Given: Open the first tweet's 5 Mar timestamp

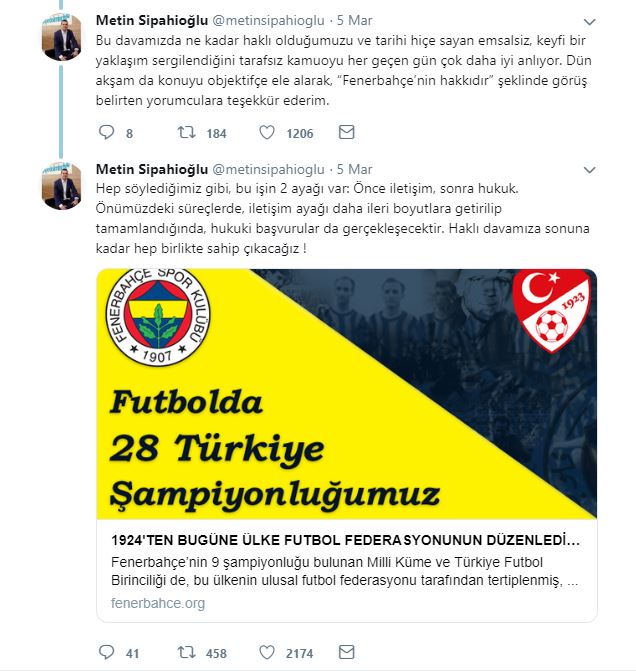Looking at the screenshot, I should click(x=354, y=20).
